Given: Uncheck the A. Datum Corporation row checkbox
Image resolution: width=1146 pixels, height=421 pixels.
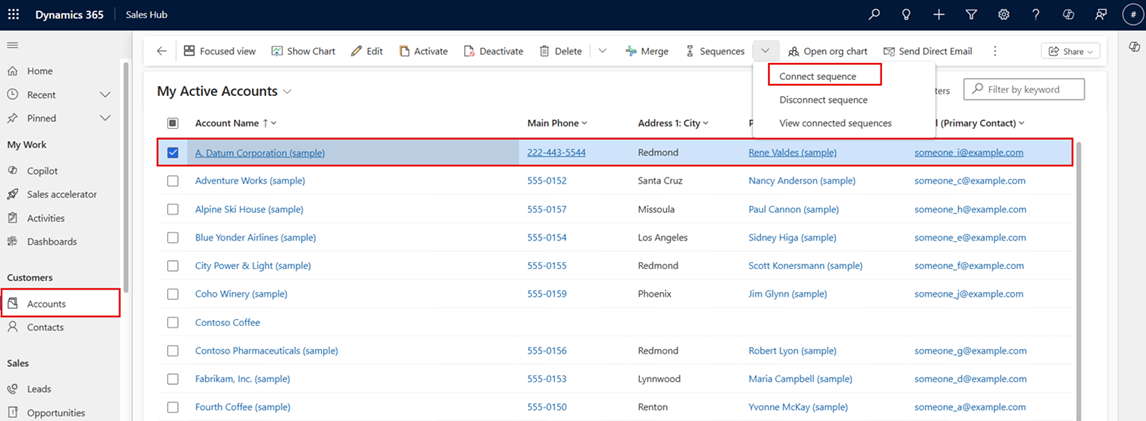Looking at the screenshot, I should 173,153.
